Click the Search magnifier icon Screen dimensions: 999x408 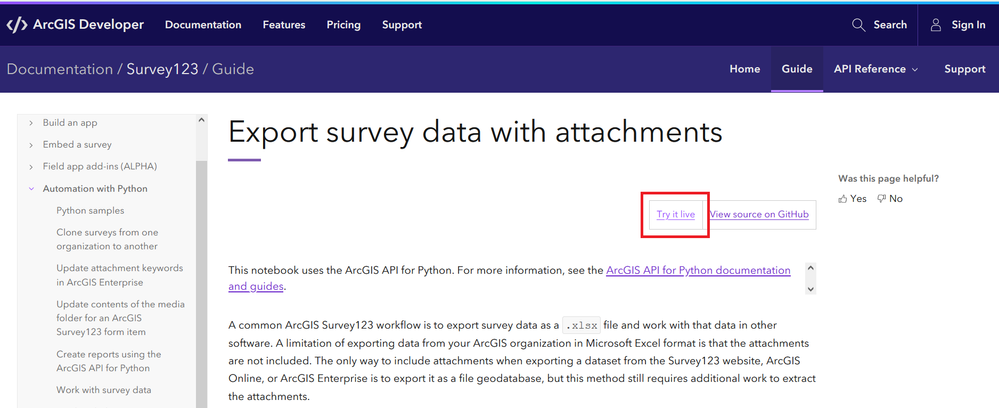(x=858, y=25)
